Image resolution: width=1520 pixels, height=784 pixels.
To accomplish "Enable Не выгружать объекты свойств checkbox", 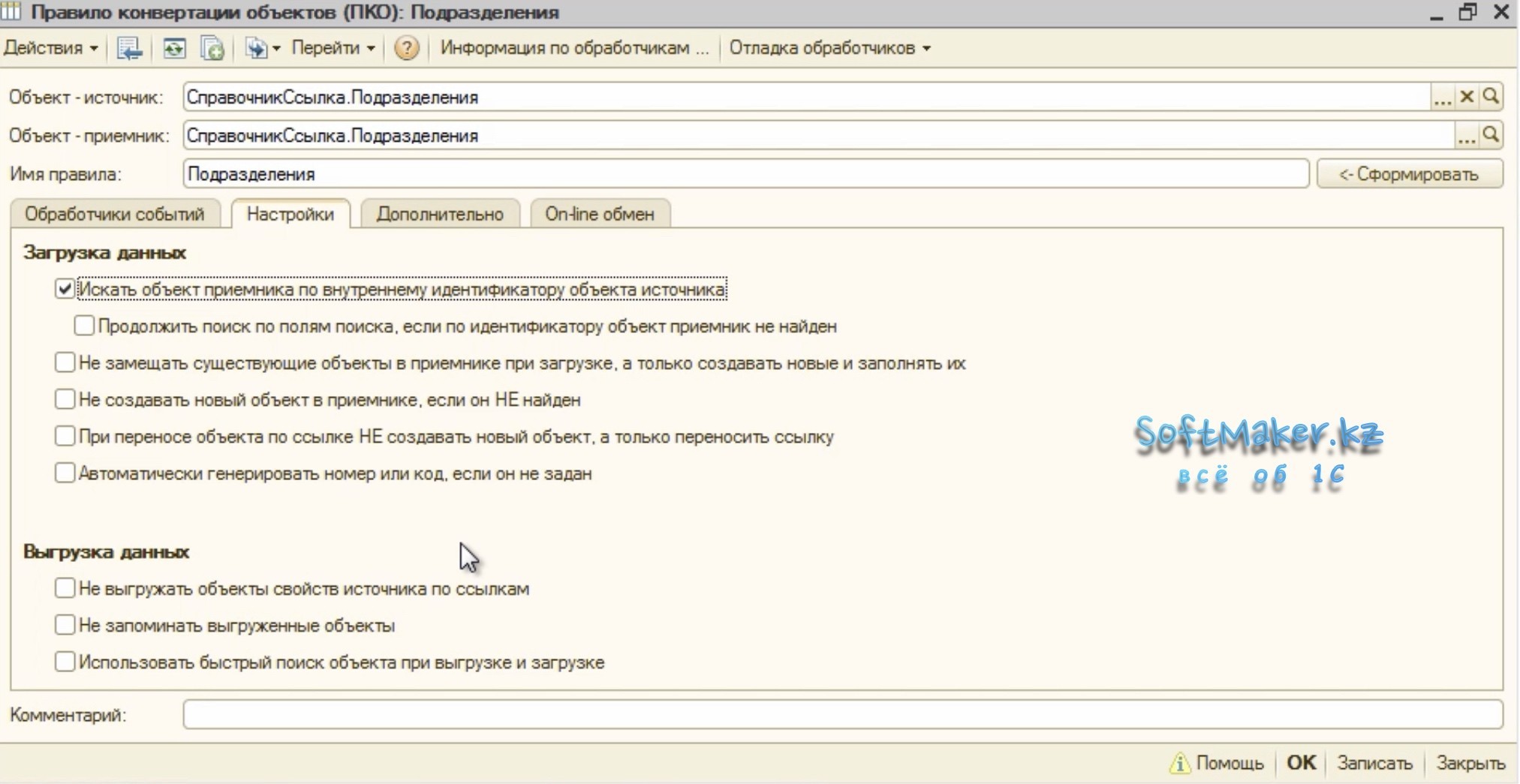I will [65, 588].
